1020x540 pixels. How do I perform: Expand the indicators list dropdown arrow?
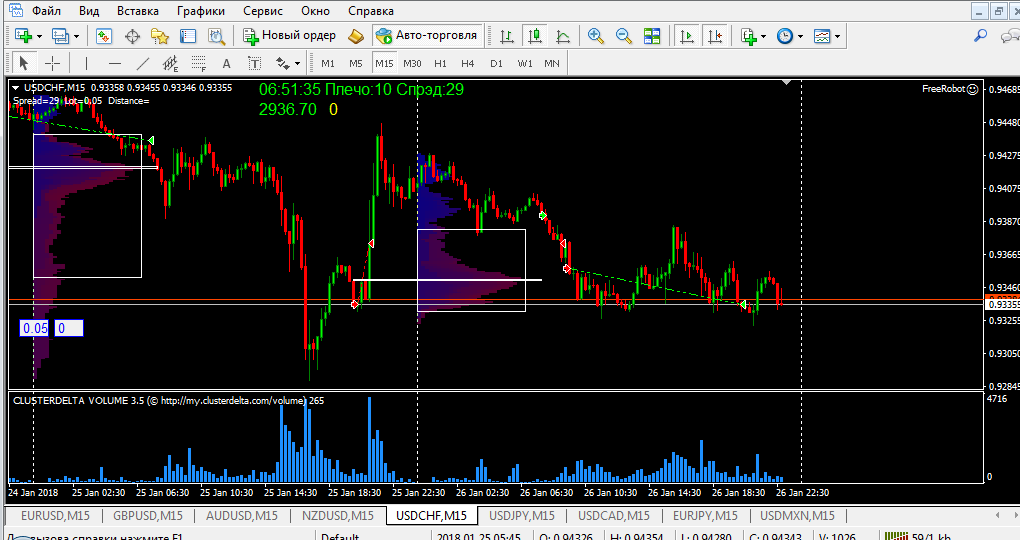(763, 36)
